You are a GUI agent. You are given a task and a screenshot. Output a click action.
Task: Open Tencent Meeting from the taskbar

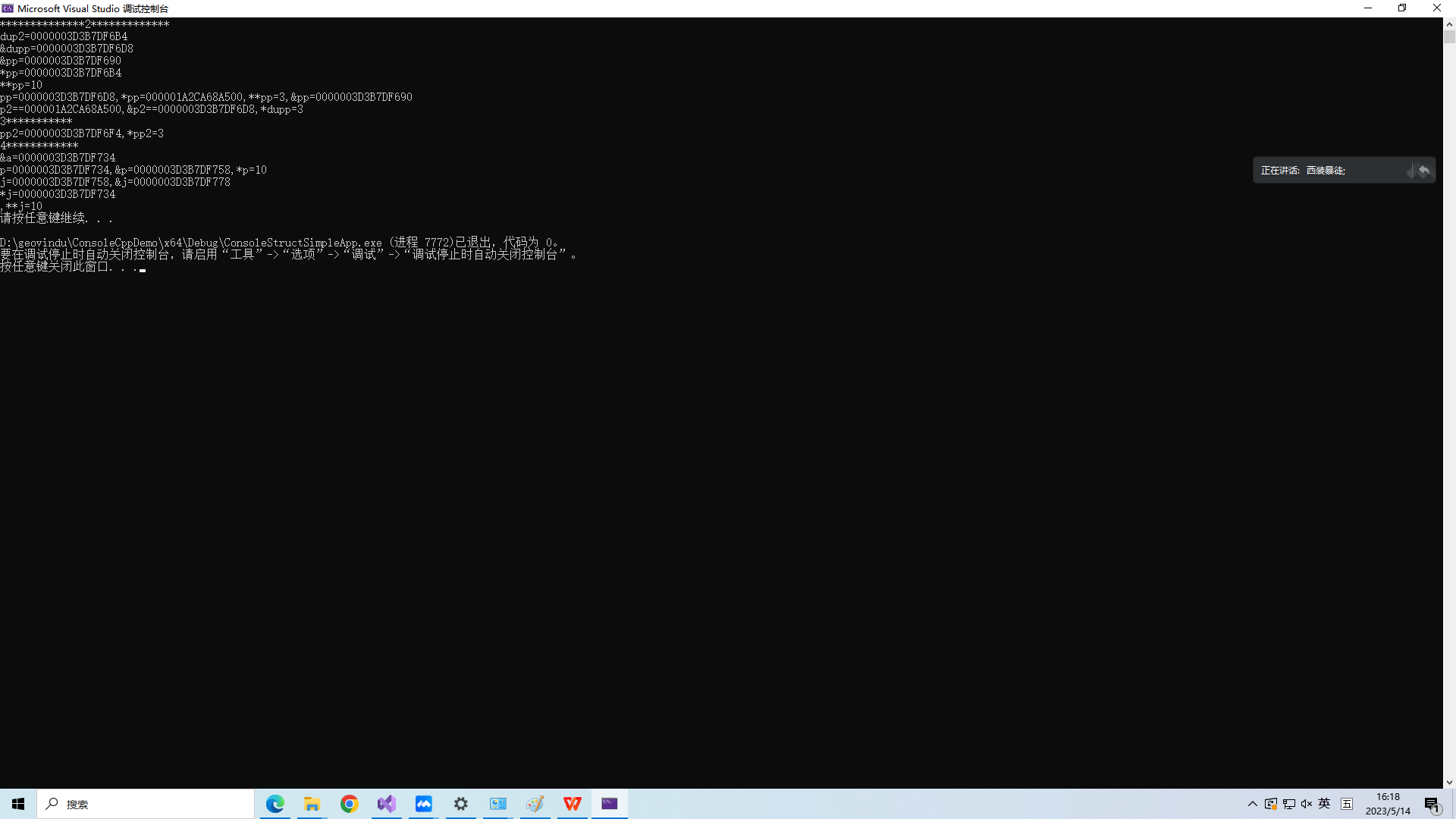(x=423, y=804)
